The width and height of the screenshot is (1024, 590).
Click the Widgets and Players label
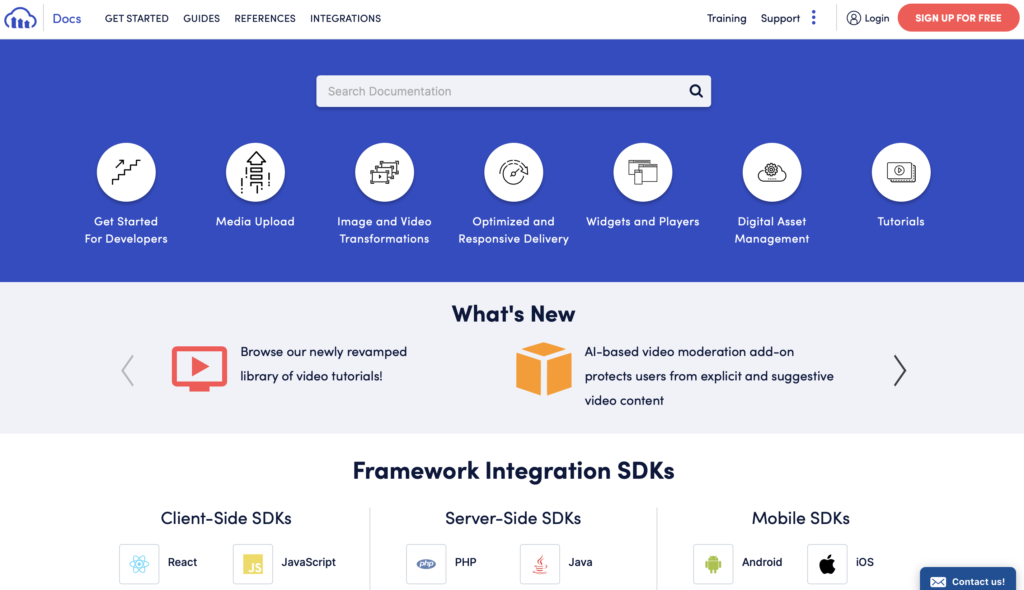click(x=643, y=221)
